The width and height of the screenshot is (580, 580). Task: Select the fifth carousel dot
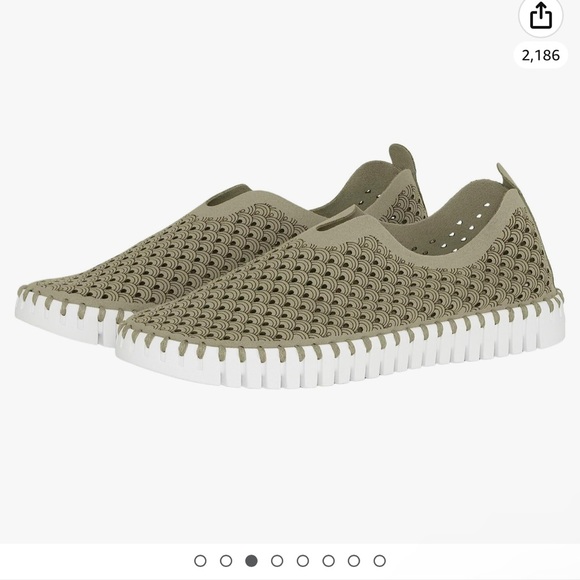pos(303,561)
